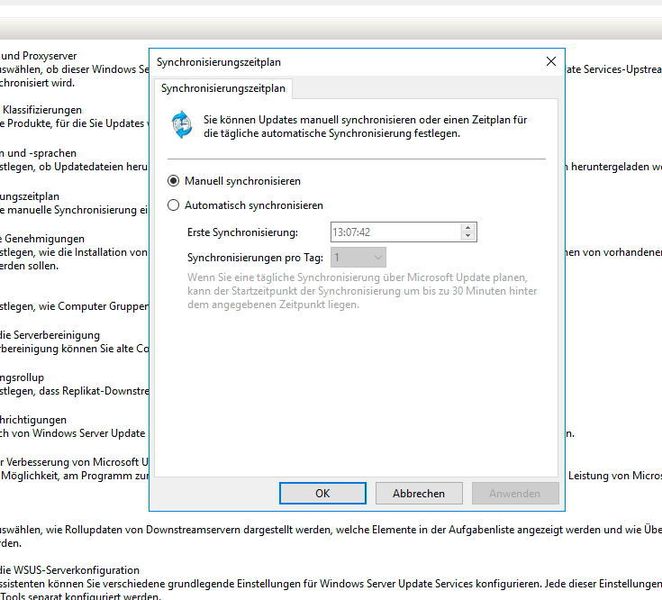
Task: Click the 'Wenn Sie eine tägliche Synchronisierung' note
Action: 362,291
